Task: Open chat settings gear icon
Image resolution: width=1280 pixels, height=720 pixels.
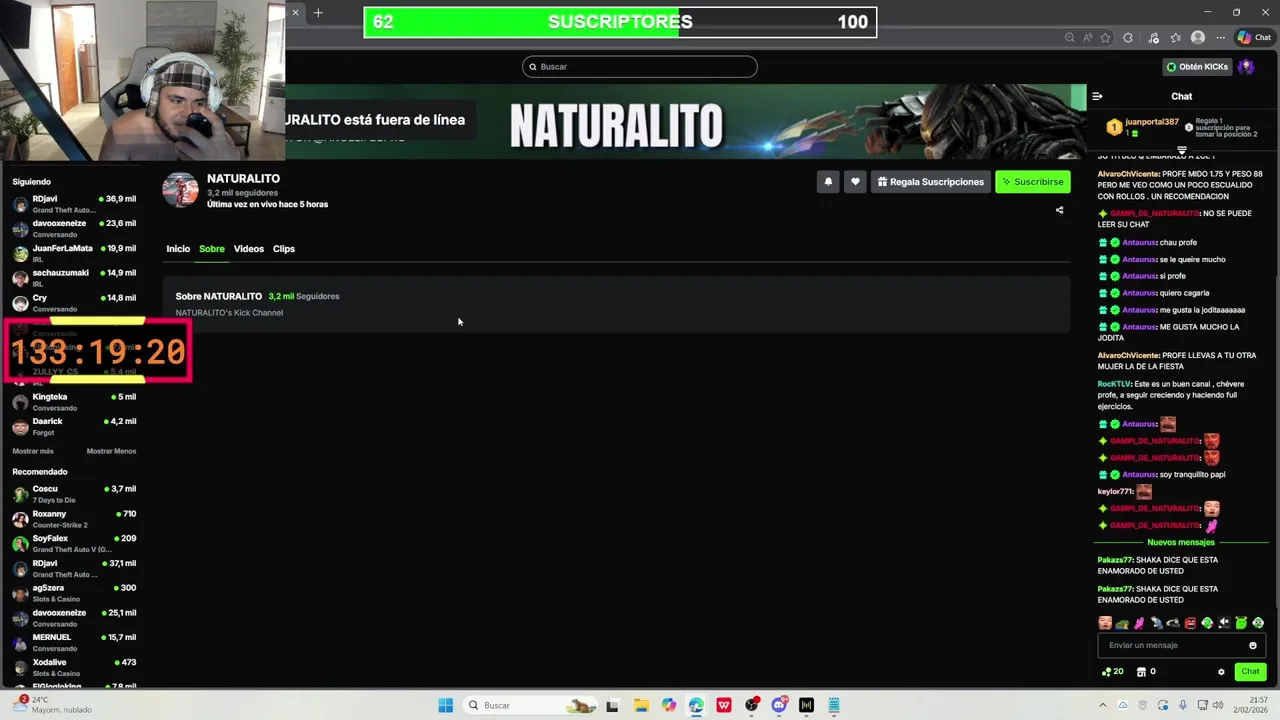Action: 1221,672
